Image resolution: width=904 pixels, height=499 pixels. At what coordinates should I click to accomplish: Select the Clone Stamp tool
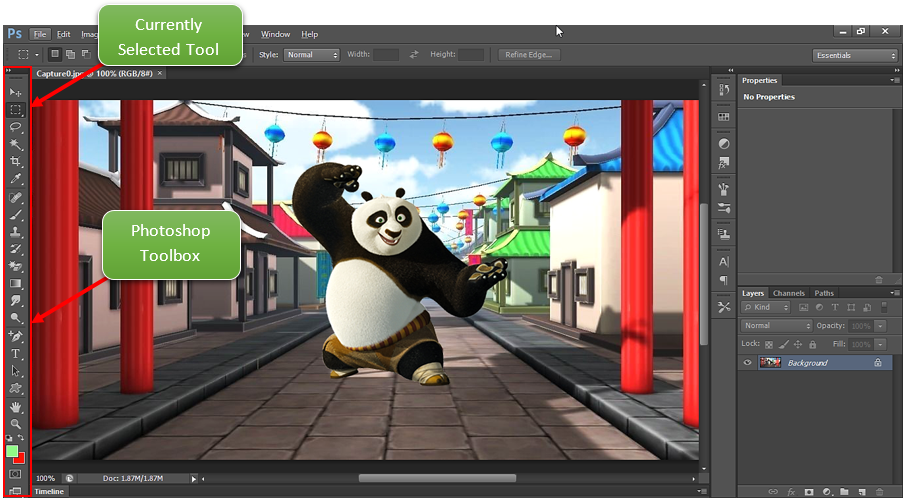(x=16, y=232)
